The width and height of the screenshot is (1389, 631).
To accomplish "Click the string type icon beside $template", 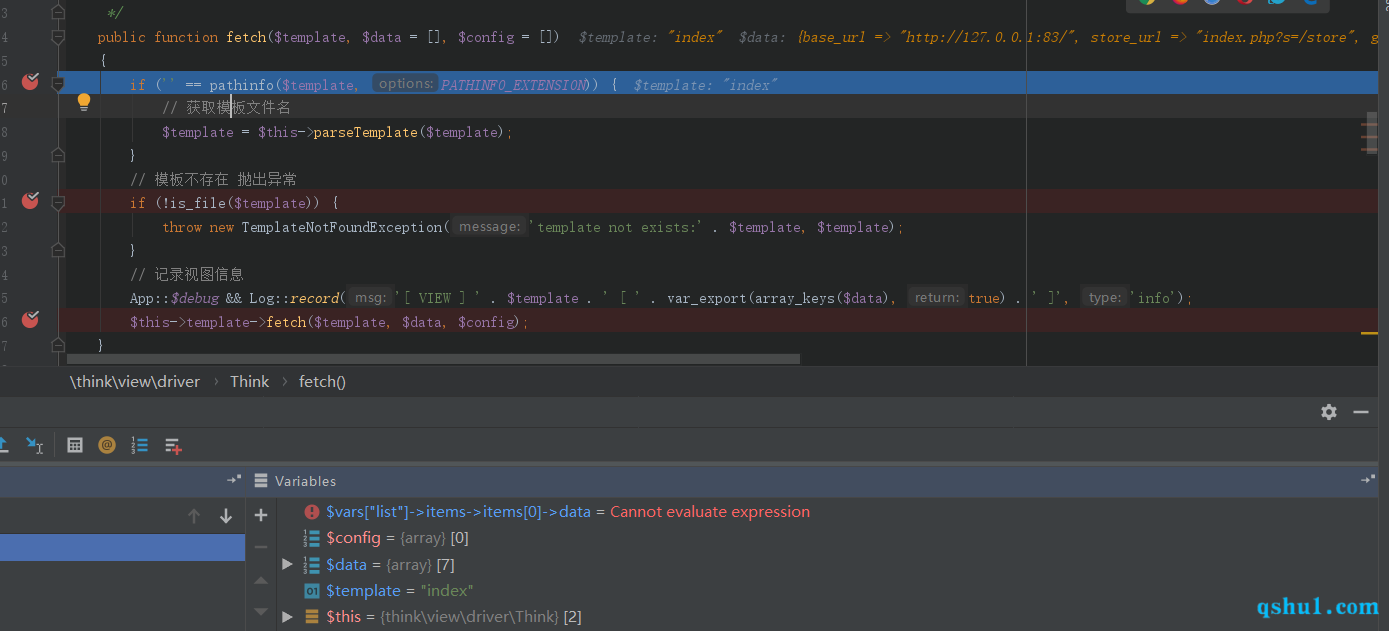I will (x=312, y=591).
